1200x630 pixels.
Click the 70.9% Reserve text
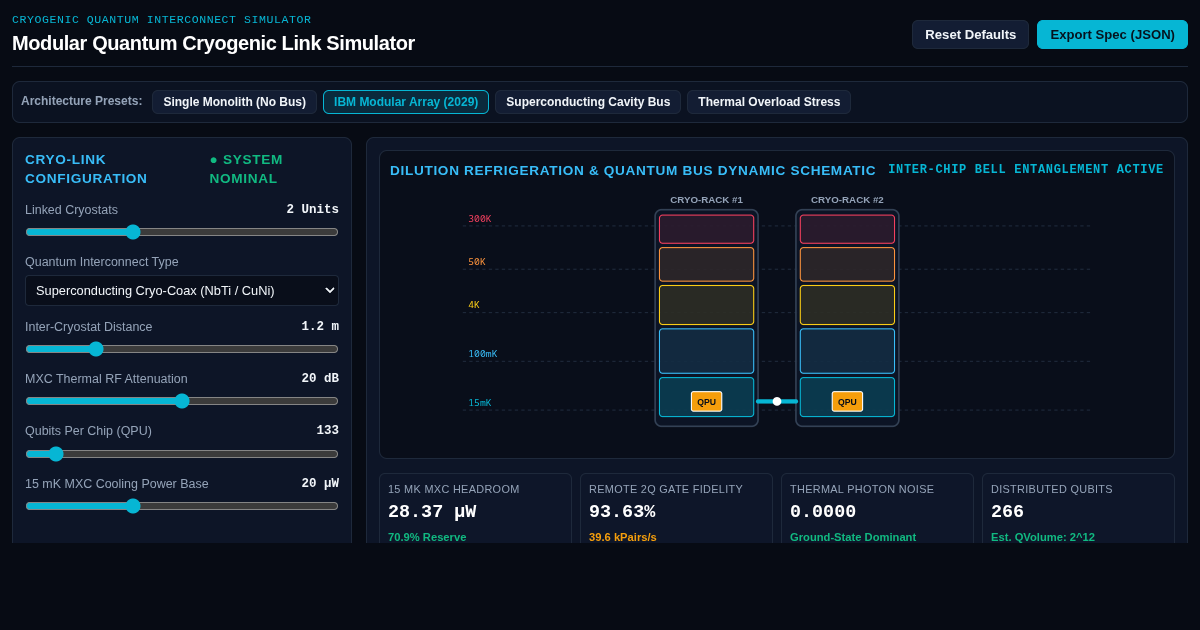coord(427,537)
